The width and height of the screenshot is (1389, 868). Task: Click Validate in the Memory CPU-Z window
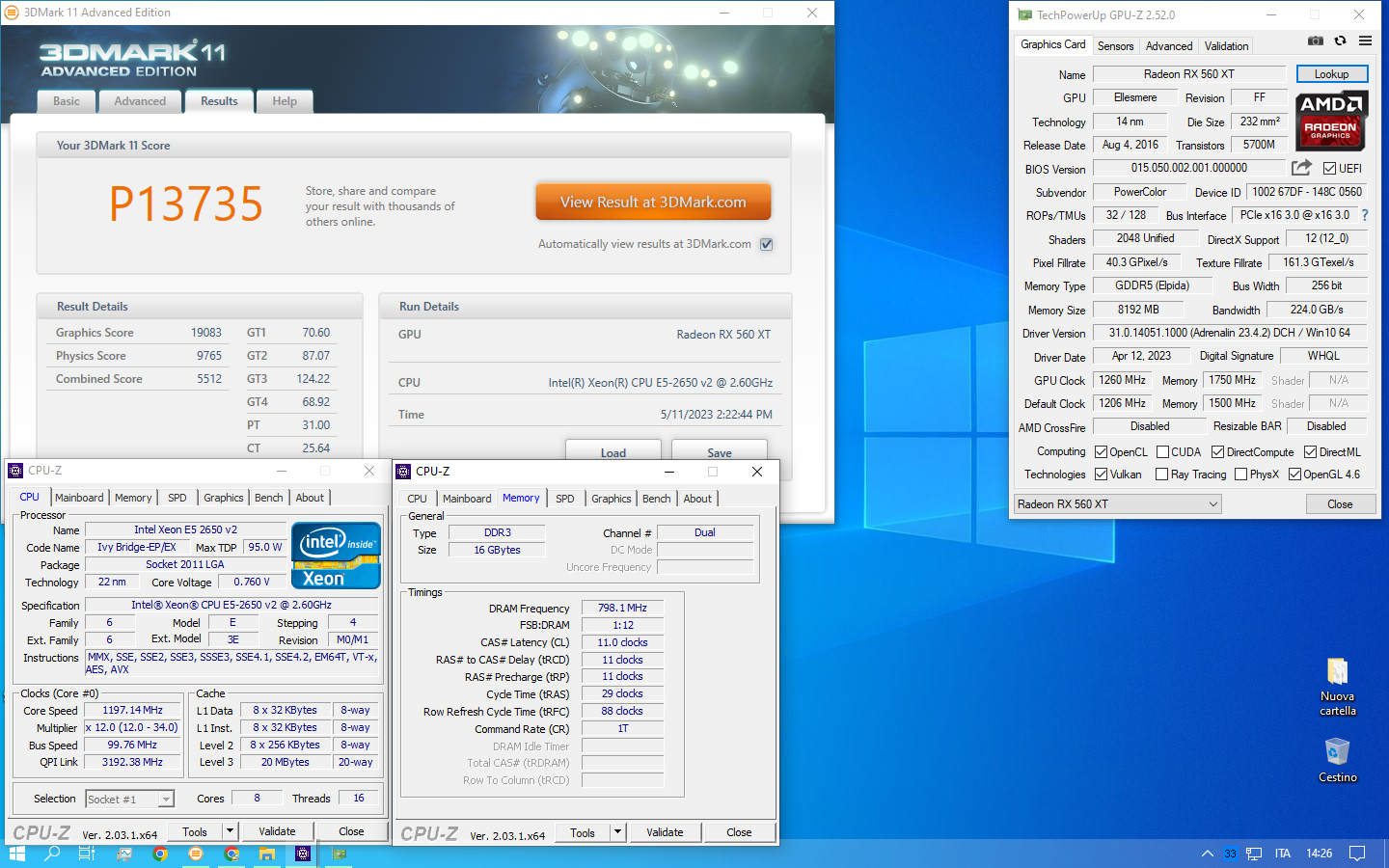pos(665,832)
